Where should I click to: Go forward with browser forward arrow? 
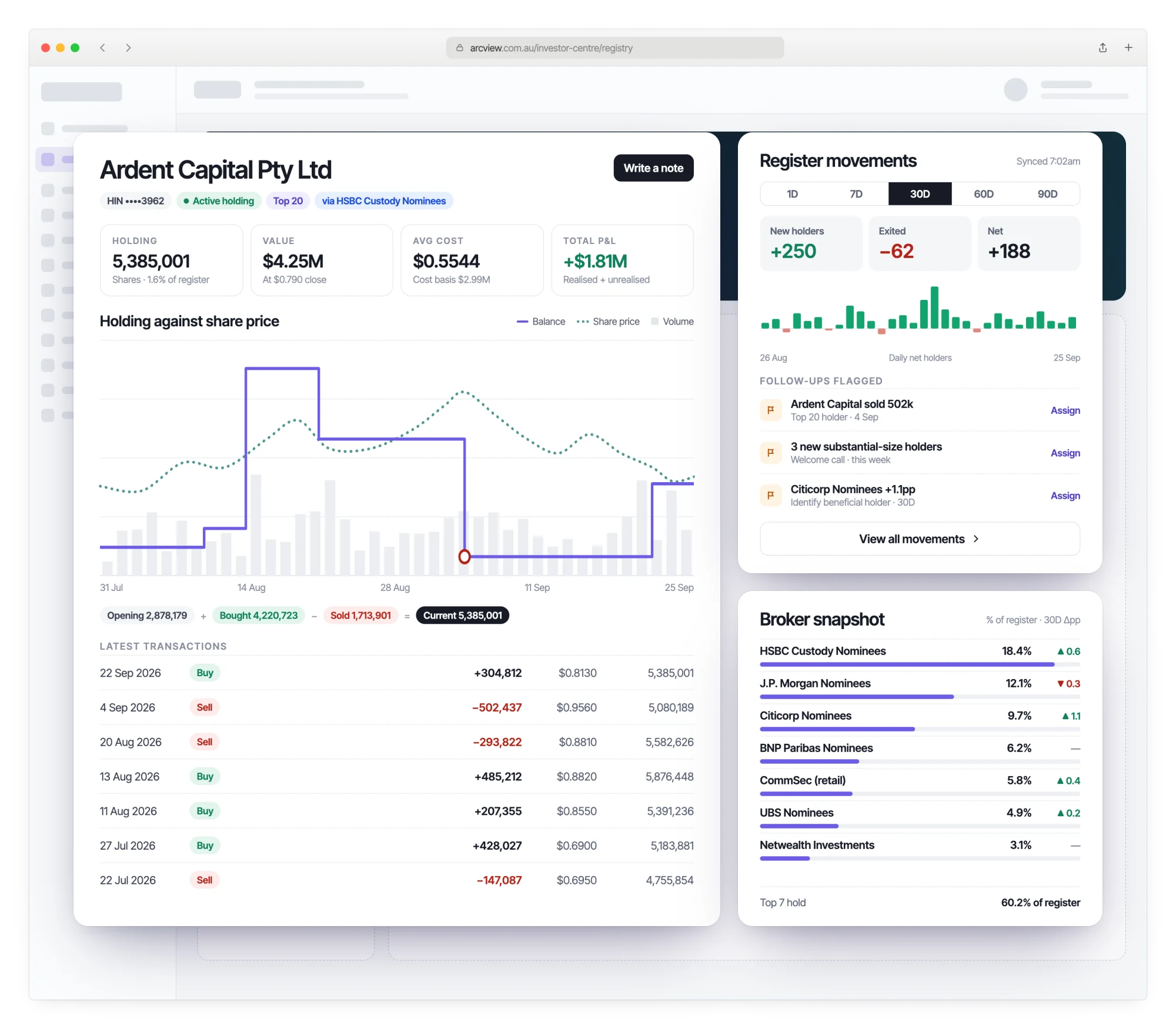click(128, 48)
